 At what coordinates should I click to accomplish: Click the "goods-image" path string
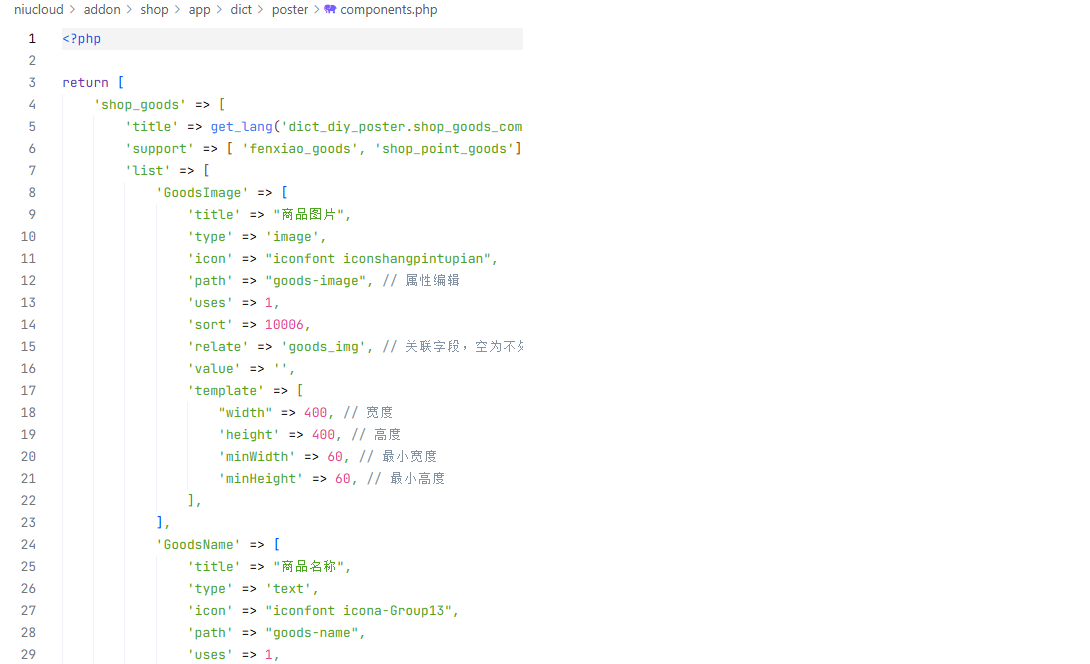[315, 281]
